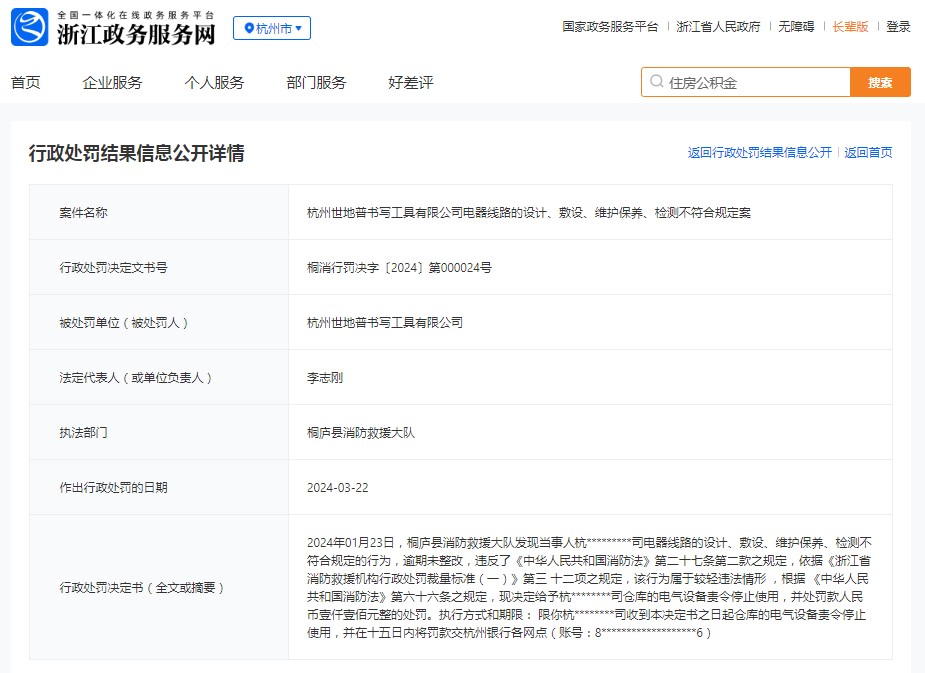
Task: Click the 返回首页 link
Action: tap(868, 153)
